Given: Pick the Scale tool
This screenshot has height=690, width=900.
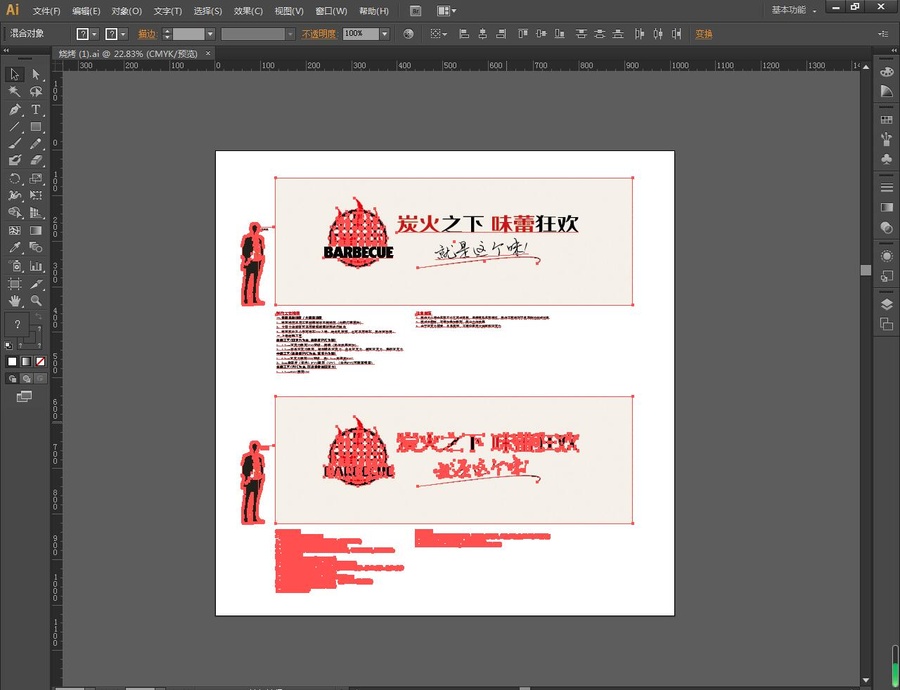Looking at the screenshot, I should [36, 179].
